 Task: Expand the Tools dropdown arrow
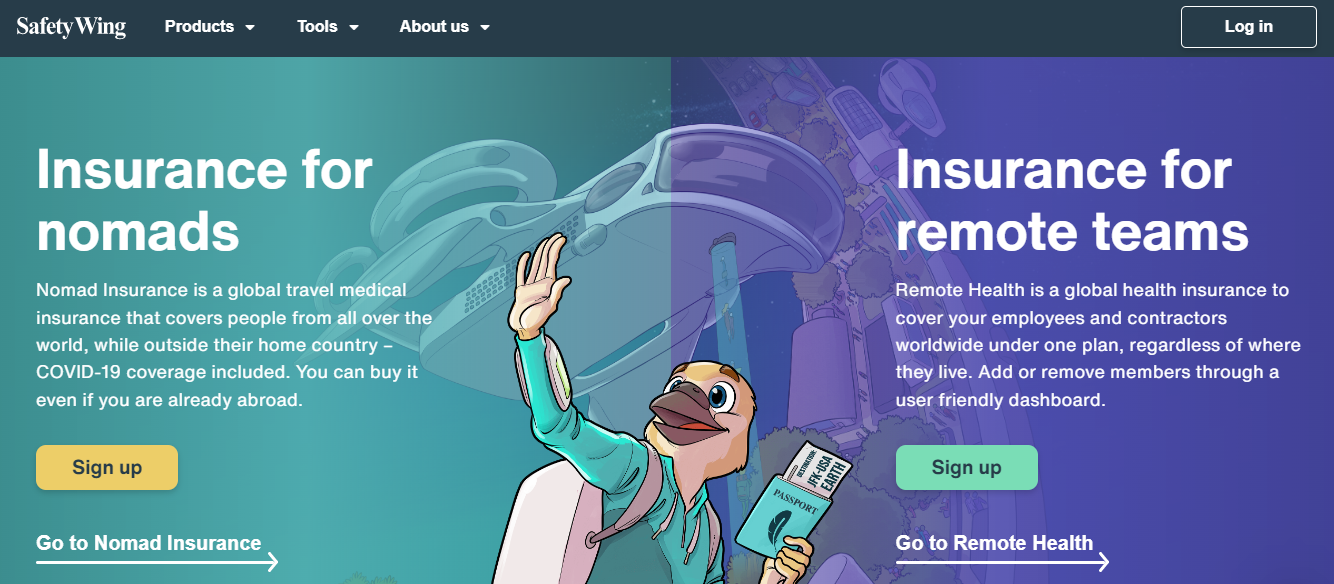[353, 28]
